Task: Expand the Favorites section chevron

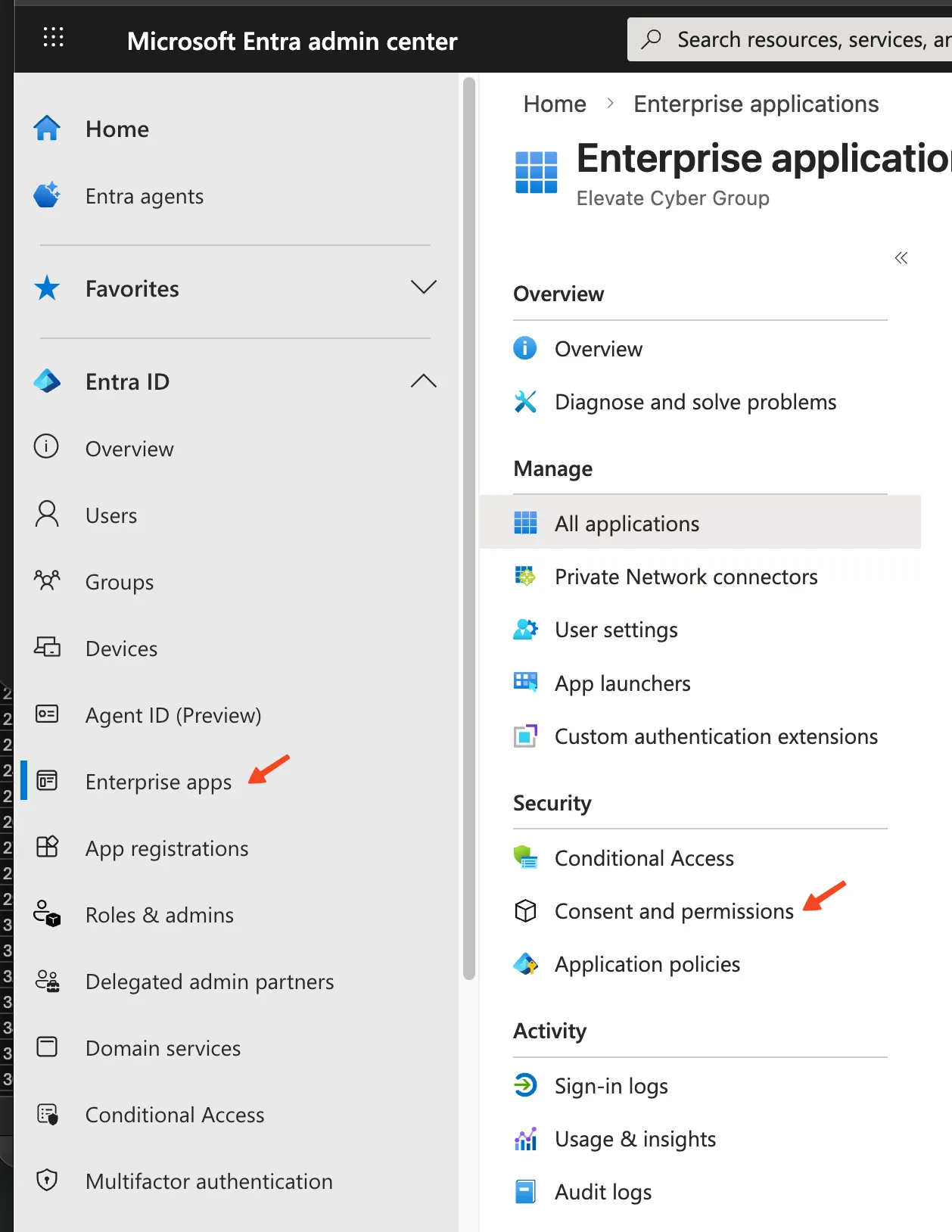Action: [x=423, y=287]
